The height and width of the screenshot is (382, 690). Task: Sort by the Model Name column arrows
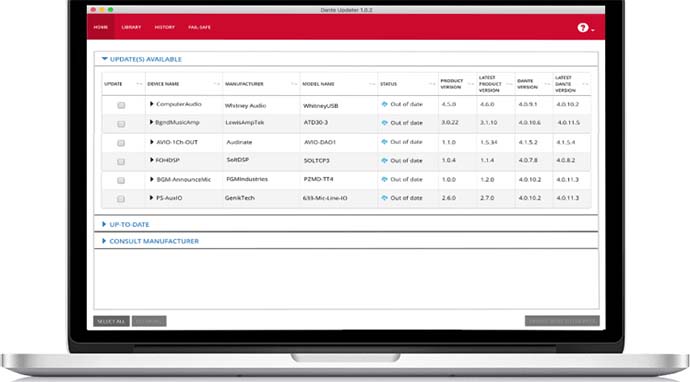tap(372, 84)
